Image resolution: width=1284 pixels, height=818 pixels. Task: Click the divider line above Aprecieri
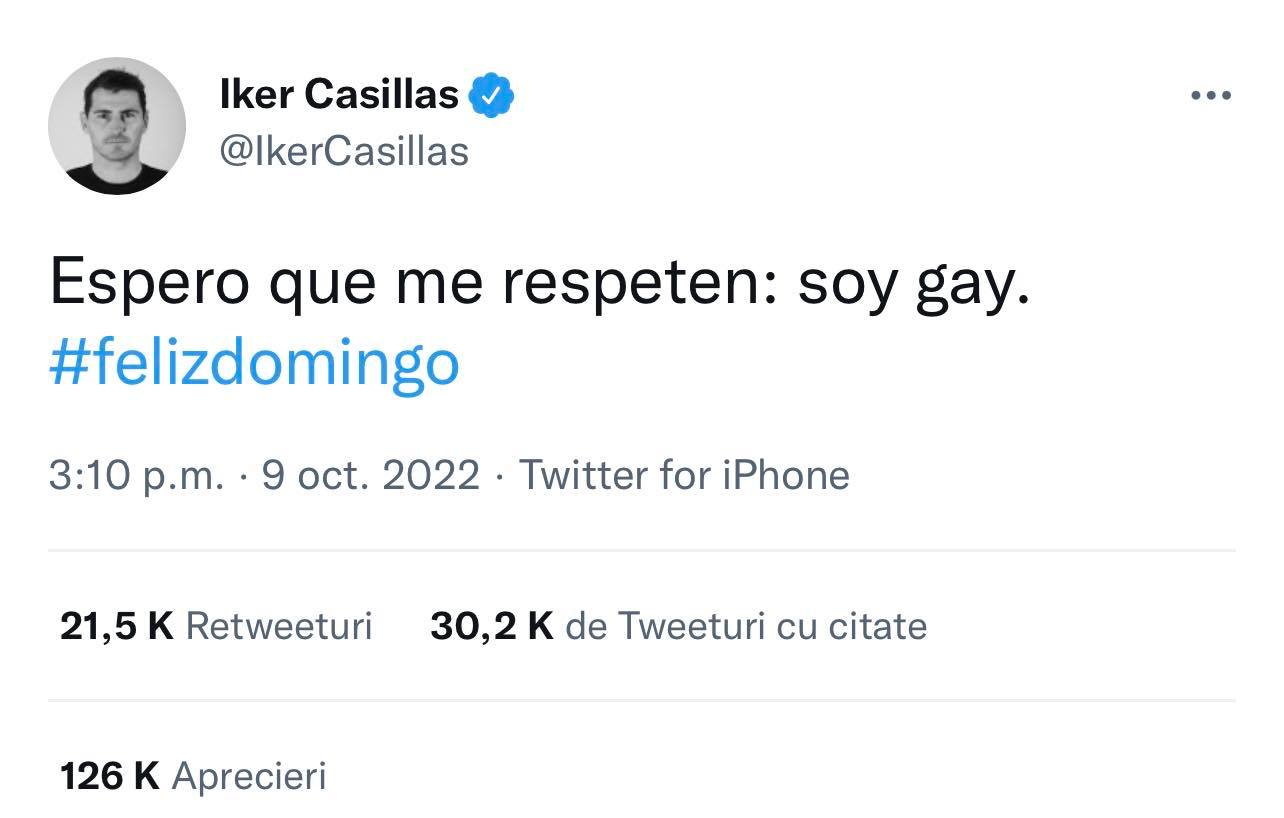(x=642, y=700)
